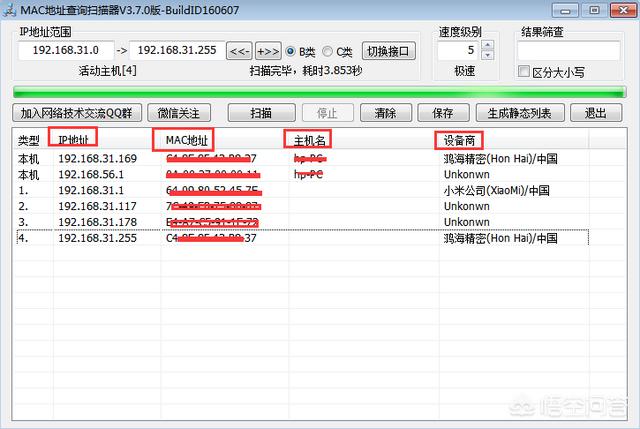The height and width of the screenshot is (429, 640).
Task: Click the 极速 speed label
Action: pyautogui.click(x=465, y=71)
